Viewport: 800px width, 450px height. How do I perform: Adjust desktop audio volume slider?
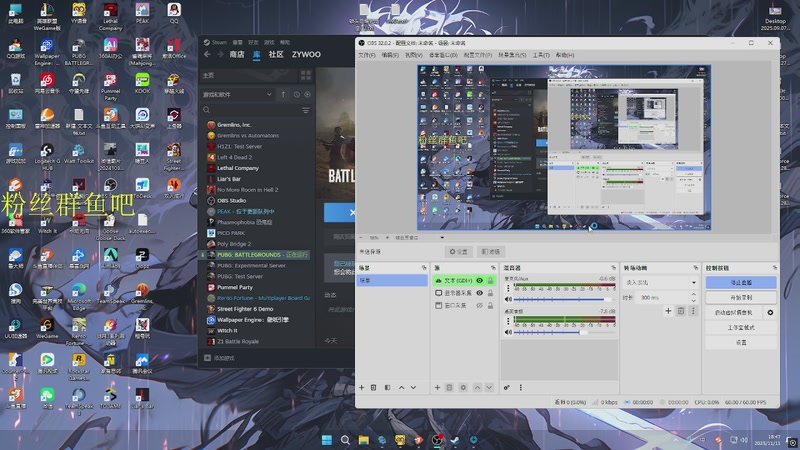click(x=564, y=332)
